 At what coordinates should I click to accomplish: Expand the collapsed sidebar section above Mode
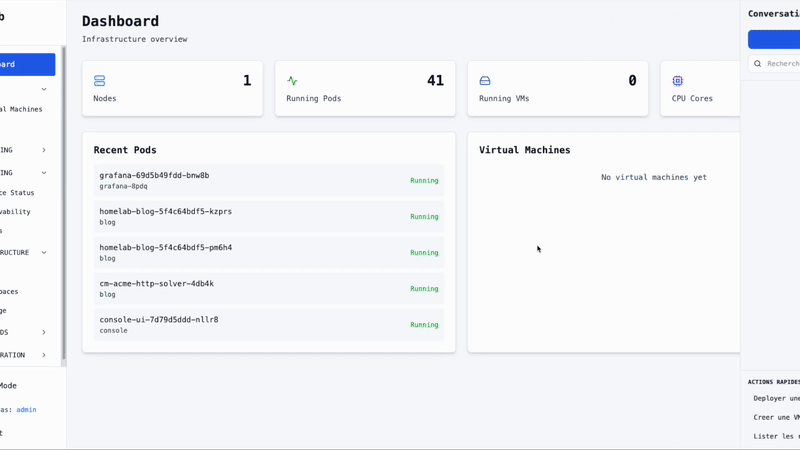pyautogui.click(x=44, y=355)
